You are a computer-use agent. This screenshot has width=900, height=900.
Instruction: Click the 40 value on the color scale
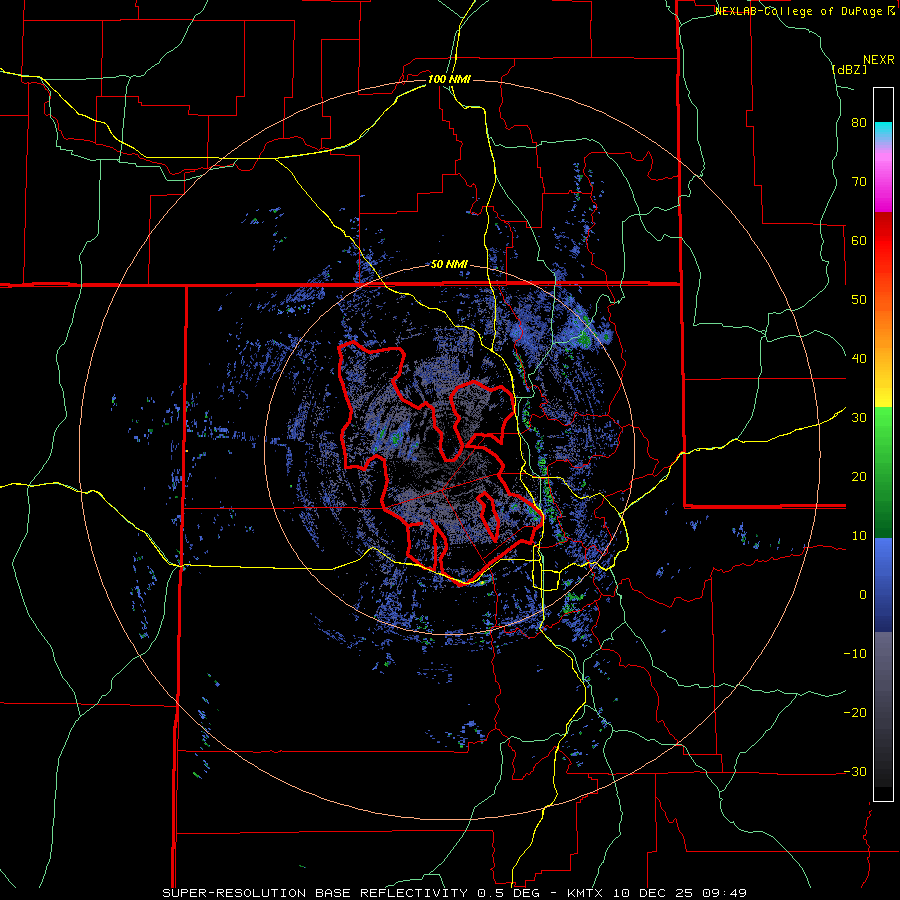point(859,359)
